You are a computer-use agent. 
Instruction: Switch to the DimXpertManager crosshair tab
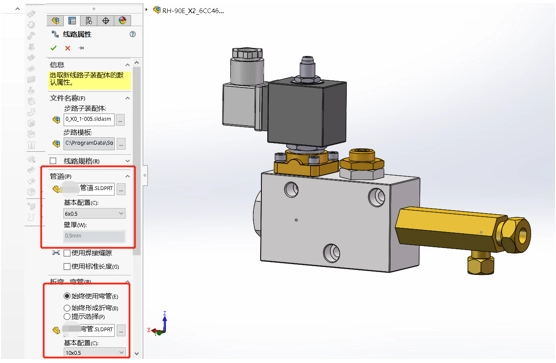(105, 21)
